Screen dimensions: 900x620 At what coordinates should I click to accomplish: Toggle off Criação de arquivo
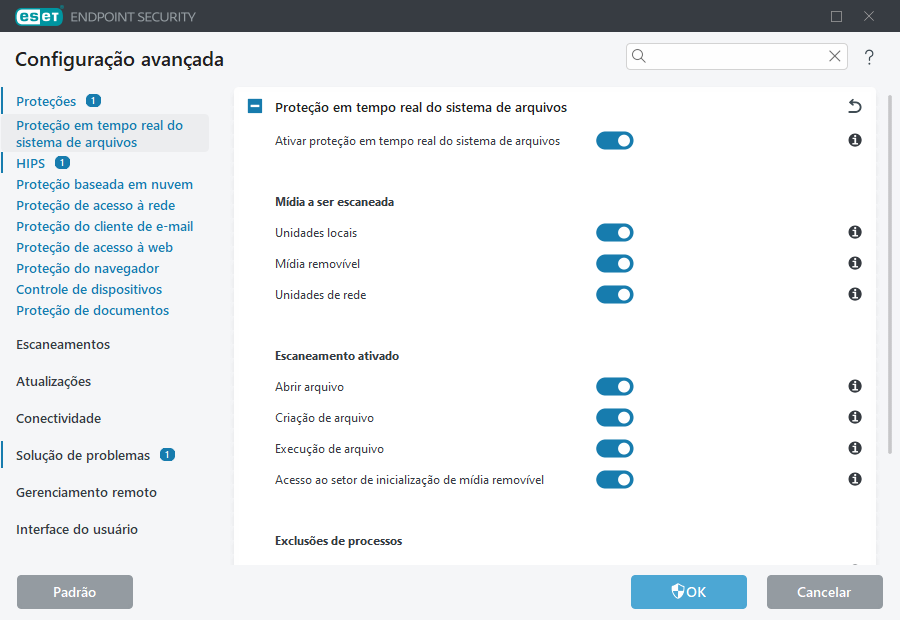point(614,417)
